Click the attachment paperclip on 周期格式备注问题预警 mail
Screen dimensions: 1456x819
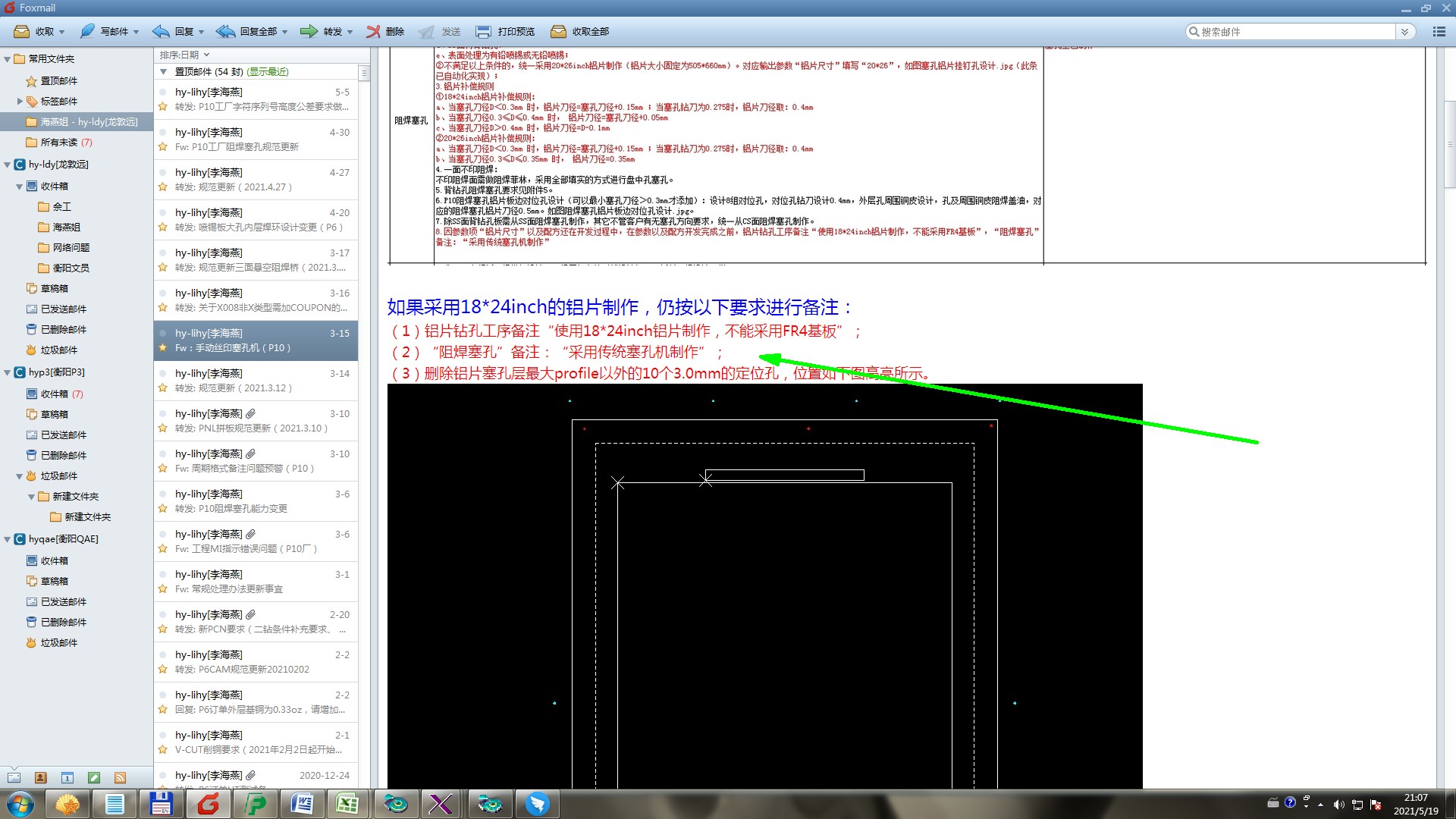coord(251,453)
